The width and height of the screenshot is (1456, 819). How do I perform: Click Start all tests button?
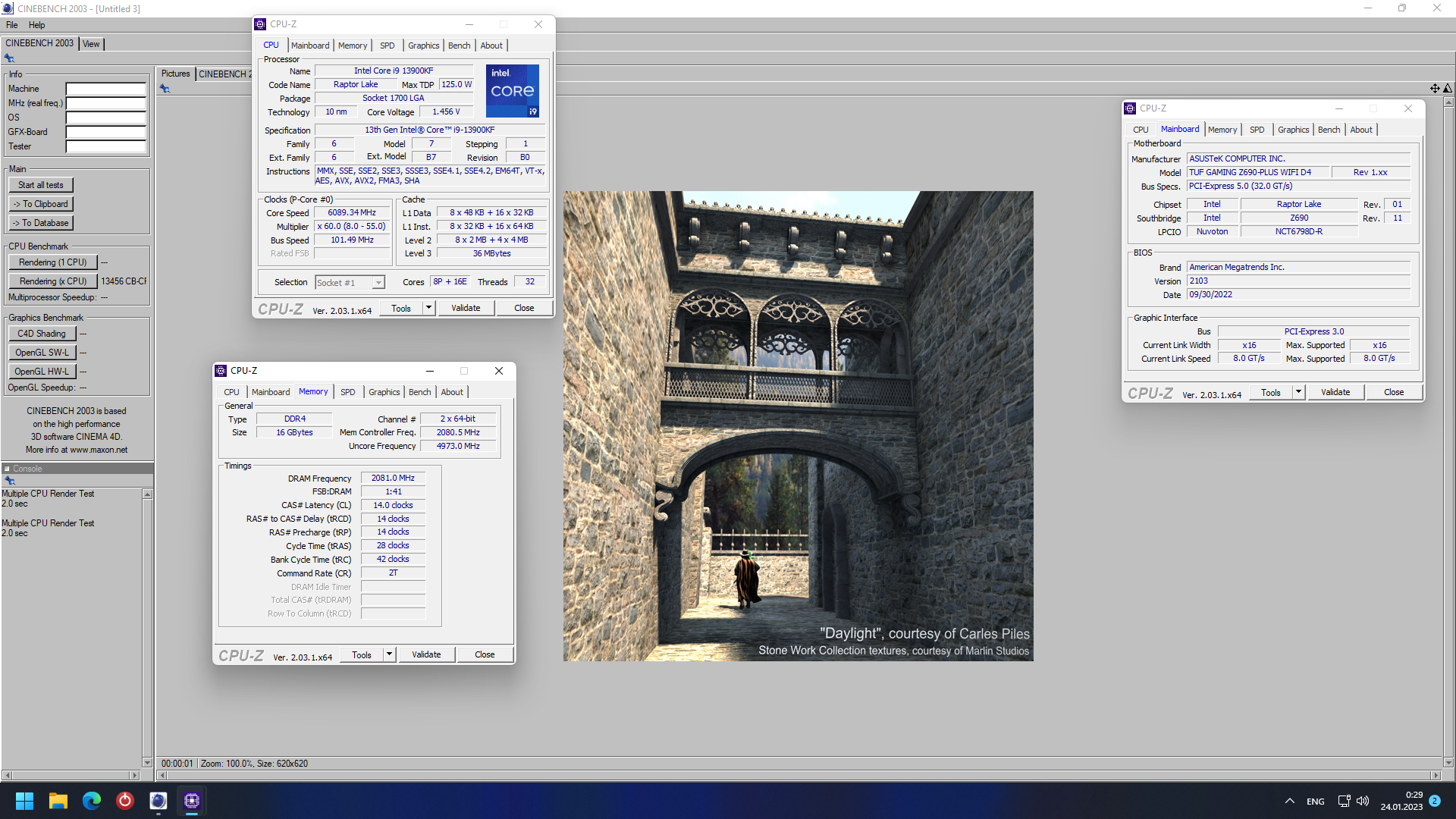pos(41,185)
